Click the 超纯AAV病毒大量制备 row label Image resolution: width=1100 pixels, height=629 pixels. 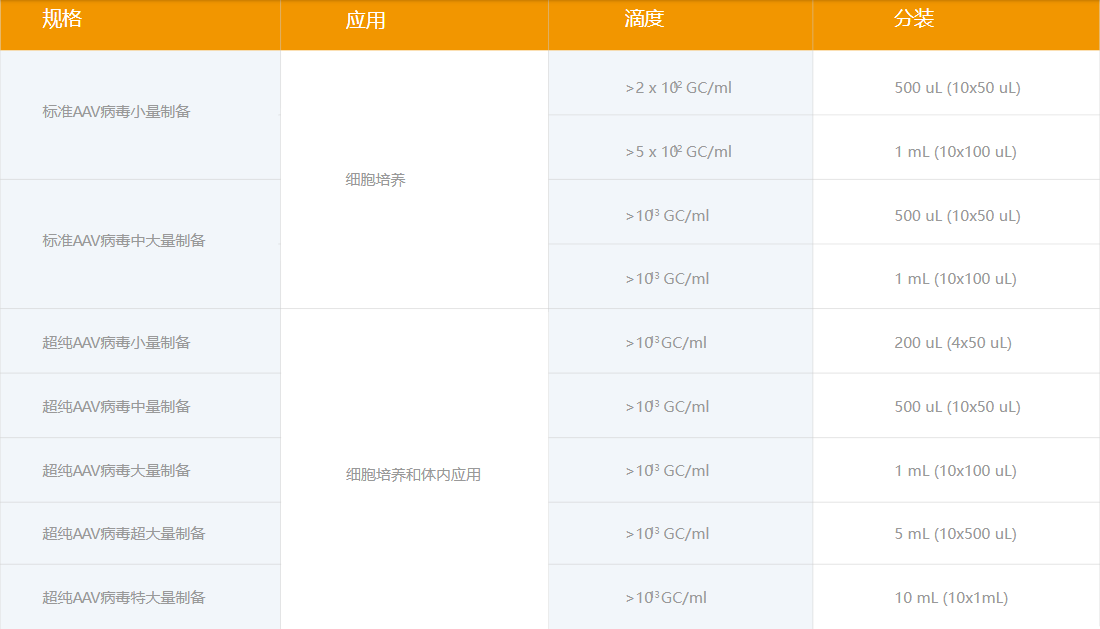coord(116,471)
